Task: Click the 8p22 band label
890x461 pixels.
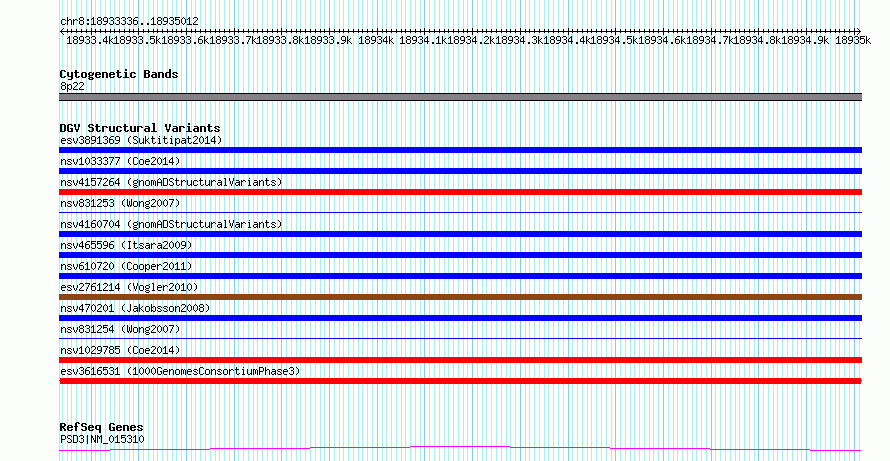Action: click(72, 87)
